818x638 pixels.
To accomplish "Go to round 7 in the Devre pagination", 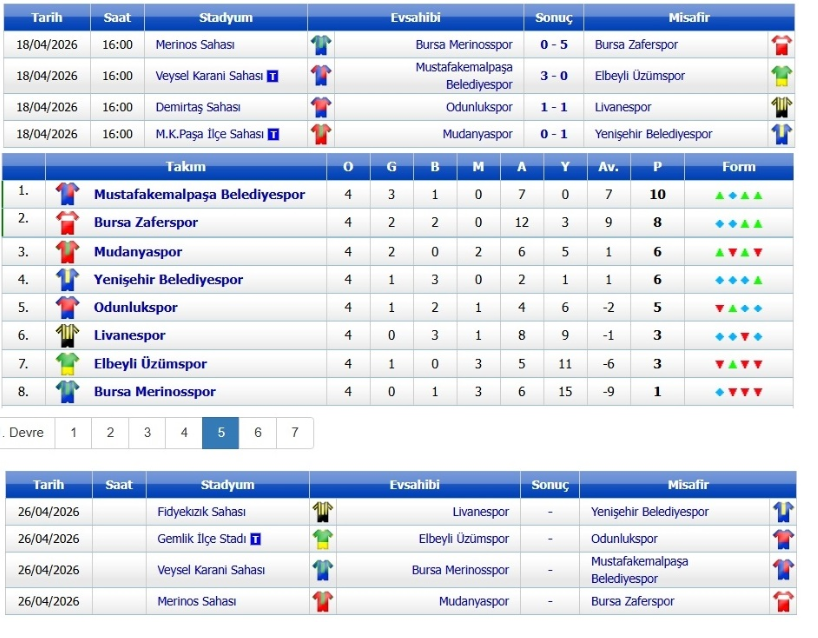I will (295, 433).
